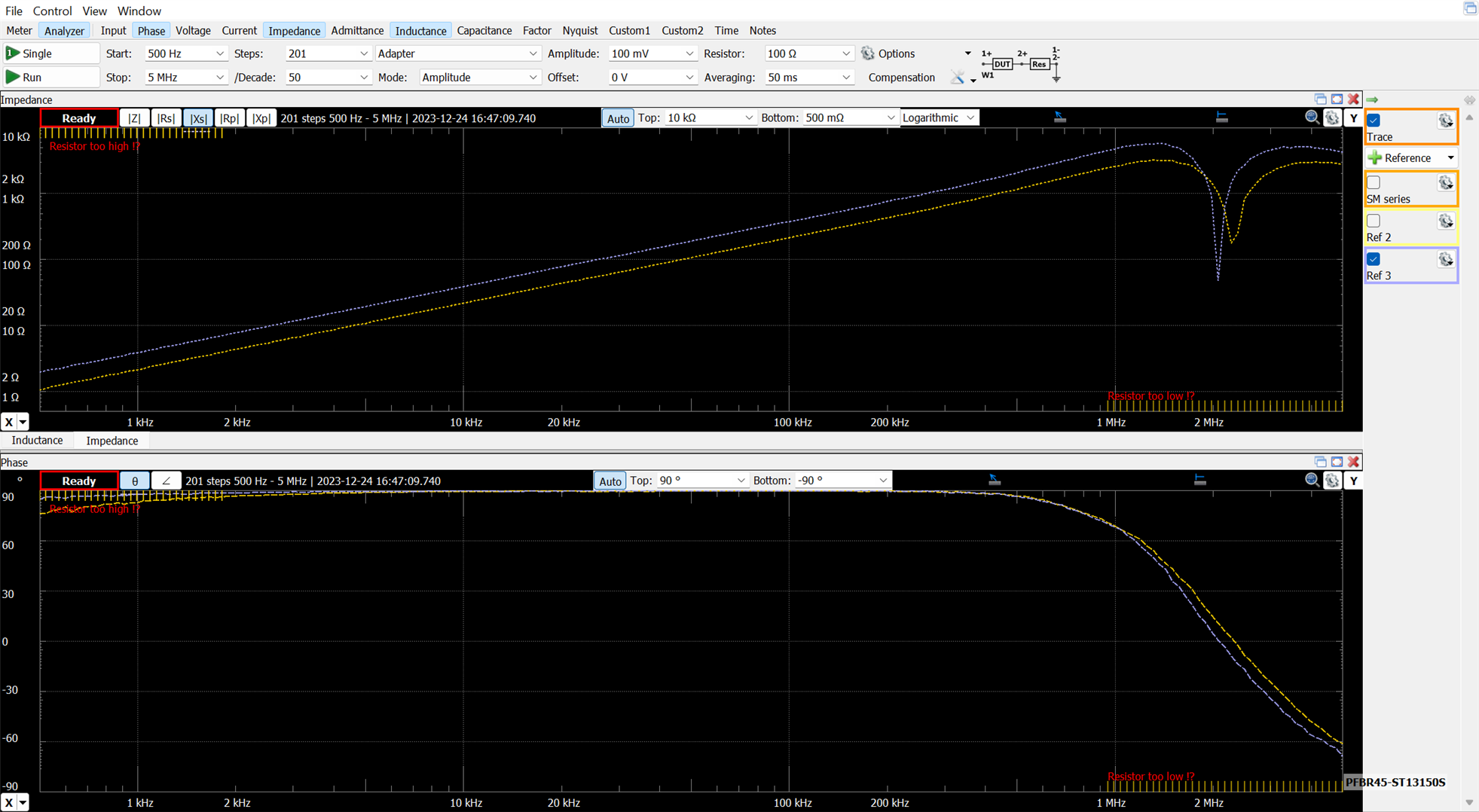Open the Phase plot settings gear

coord(1332,481)
